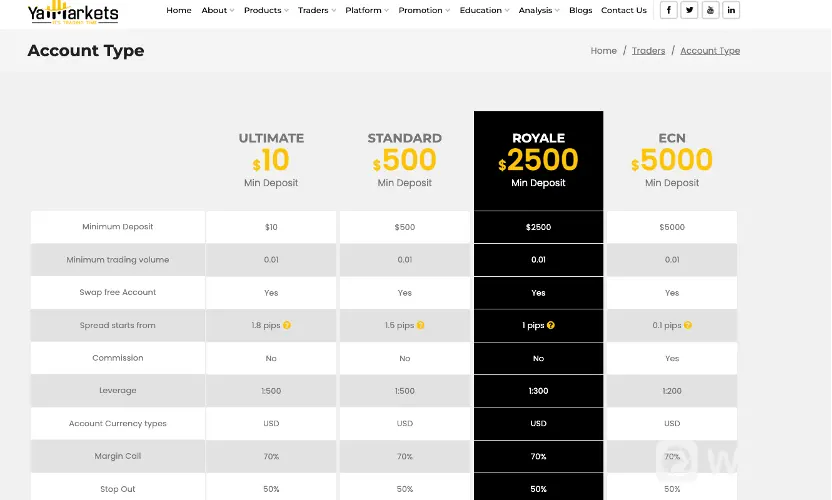Select the ULTIMATE $10 account header
This screenshot has height=500, width=832.
tap(271, 160)
